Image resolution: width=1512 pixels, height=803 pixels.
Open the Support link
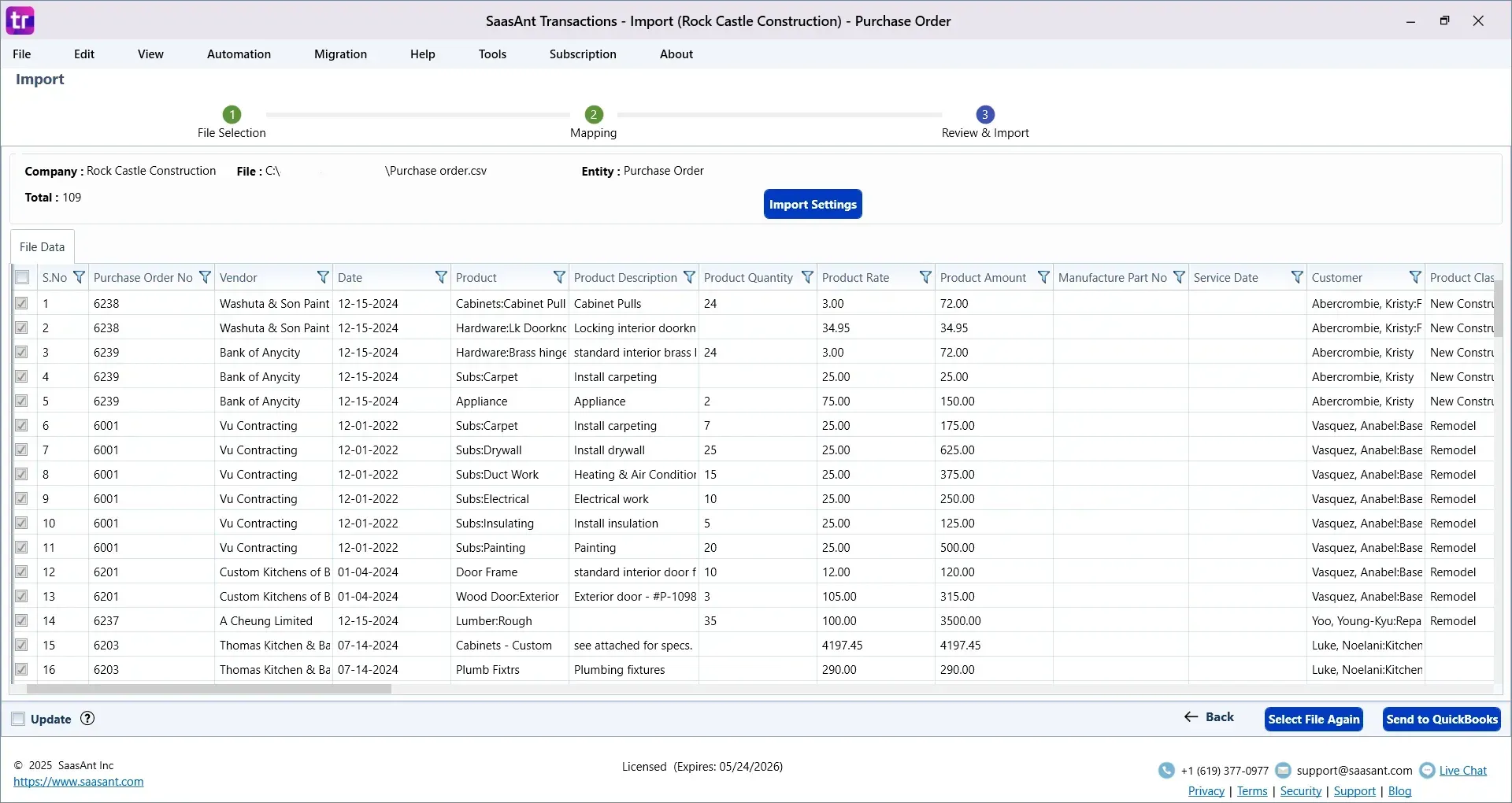coord(1354,791)
